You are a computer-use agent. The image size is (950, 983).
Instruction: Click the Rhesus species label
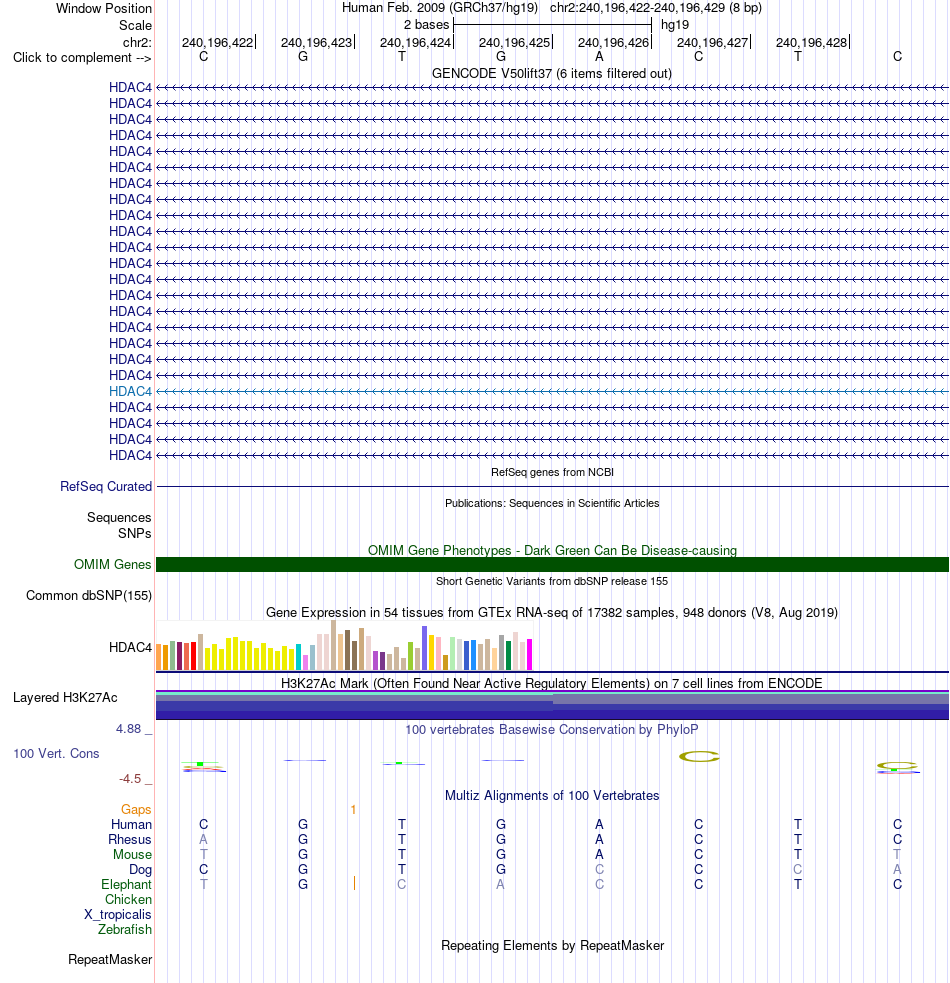[130, 840]
